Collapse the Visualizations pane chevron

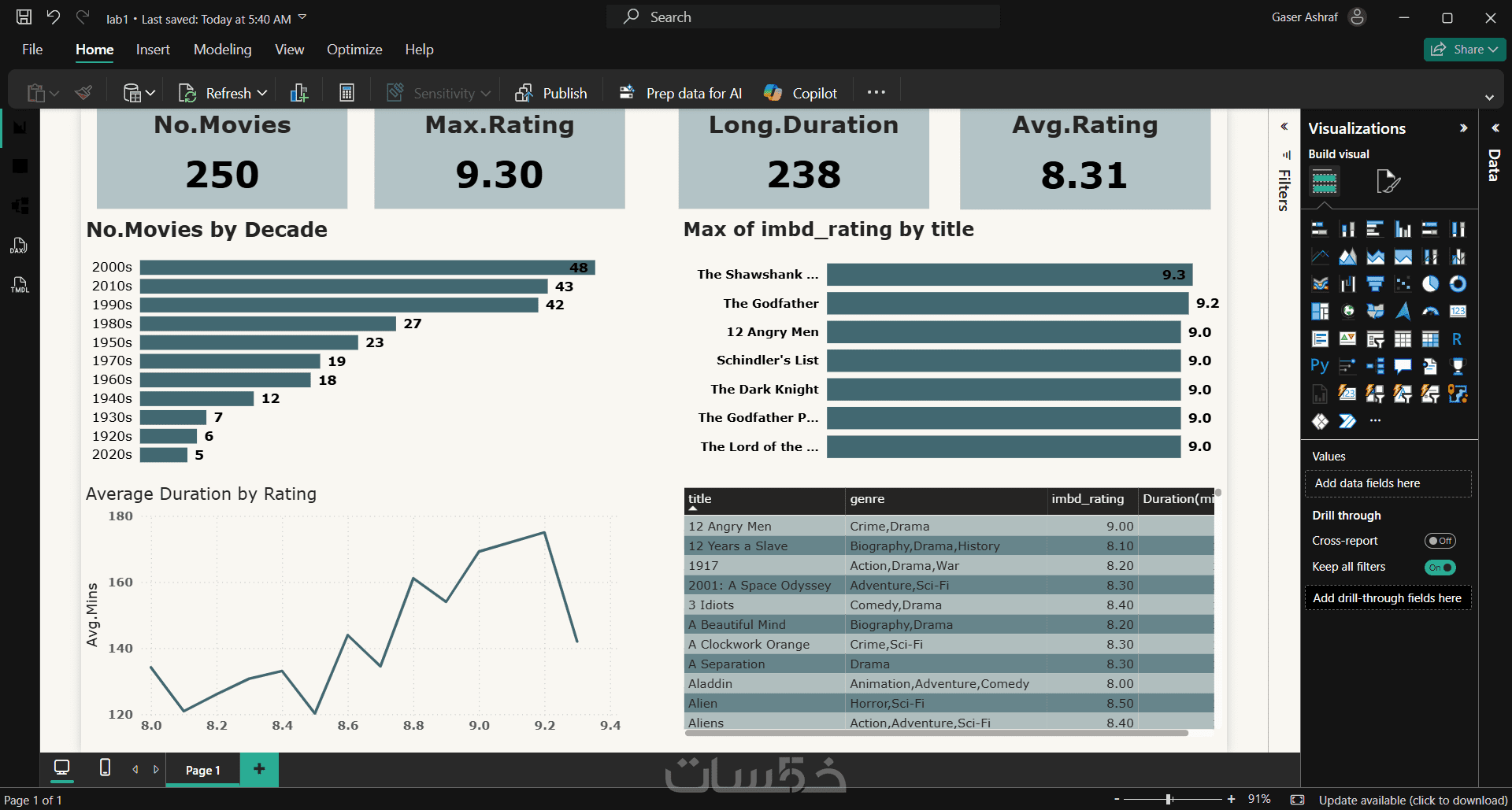pyautogui.click(x=1463, y=128)
